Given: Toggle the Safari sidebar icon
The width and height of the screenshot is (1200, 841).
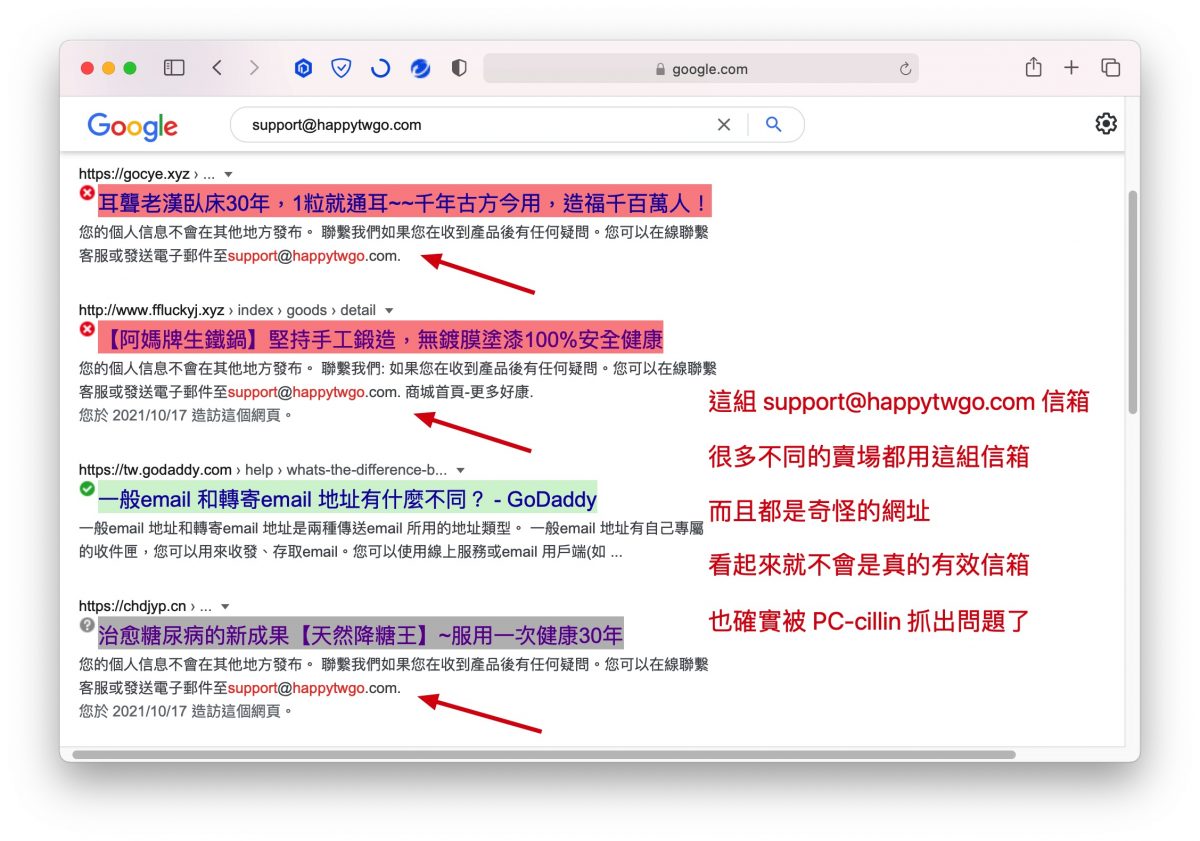Looking at the screenshot, I should tap(174, 68).
